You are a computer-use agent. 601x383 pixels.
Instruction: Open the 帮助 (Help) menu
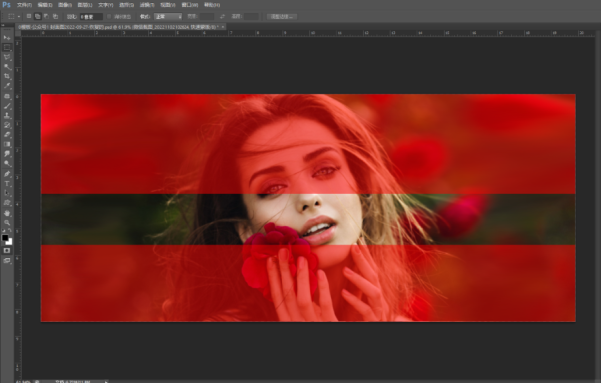coord(212,5)
